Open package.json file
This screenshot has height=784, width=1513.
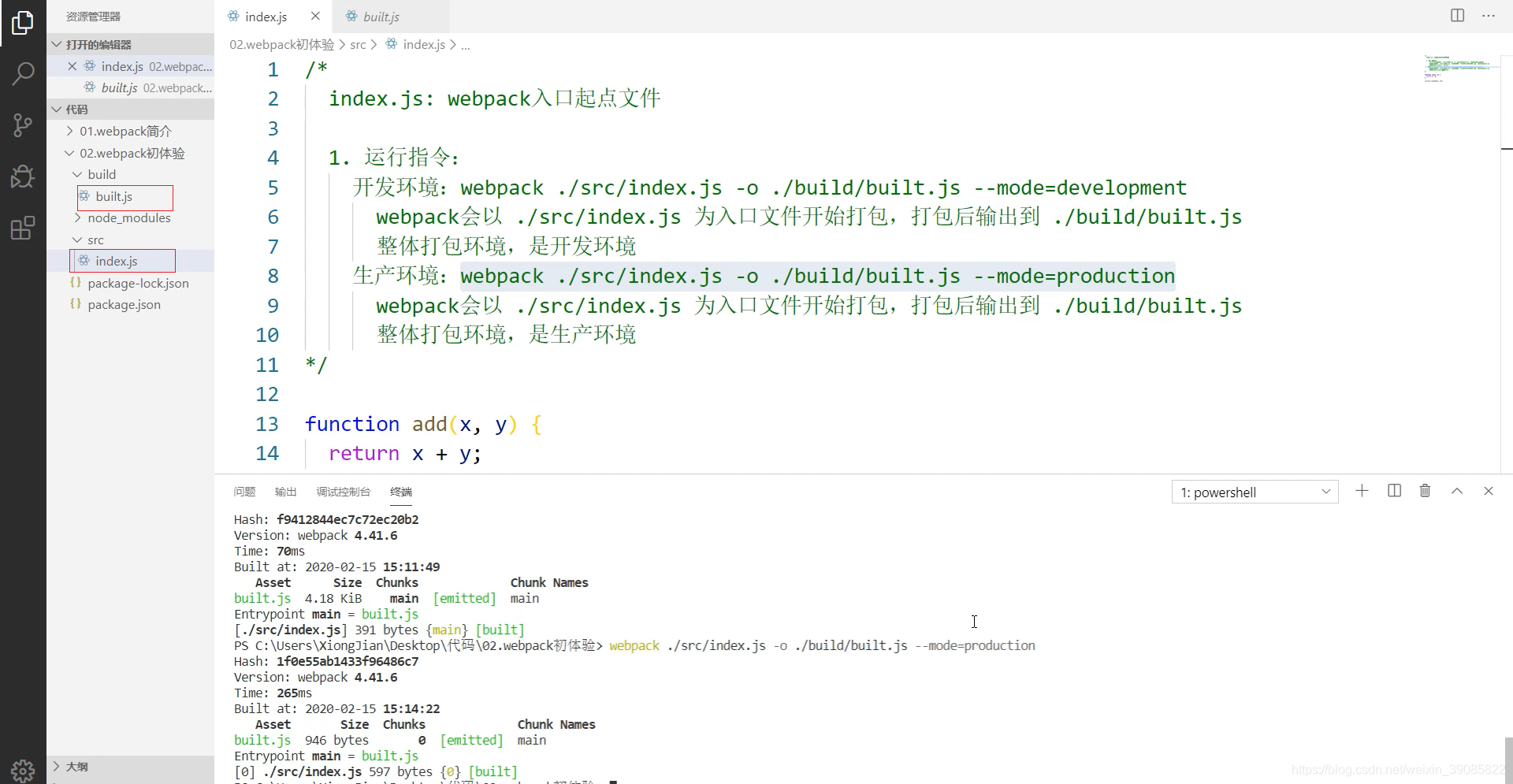[x=130, y=304]
